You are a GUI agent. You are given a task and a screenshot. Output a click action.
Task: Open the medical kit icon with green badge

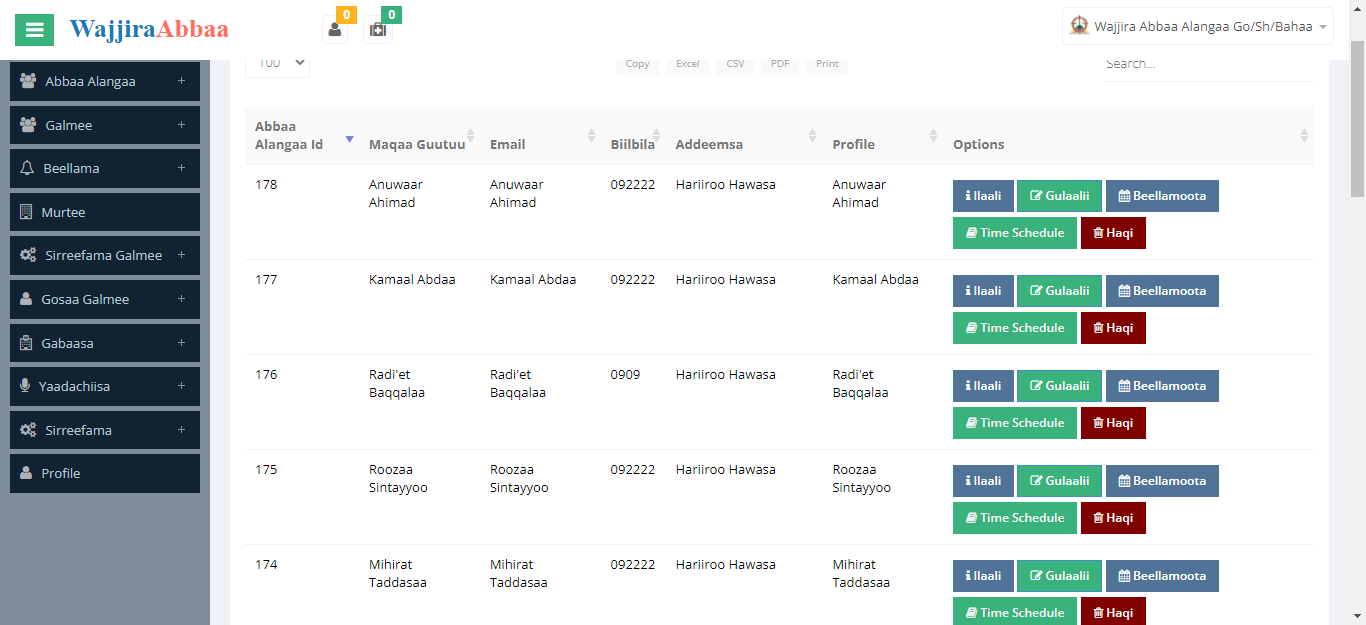click(x=378, y=29)
